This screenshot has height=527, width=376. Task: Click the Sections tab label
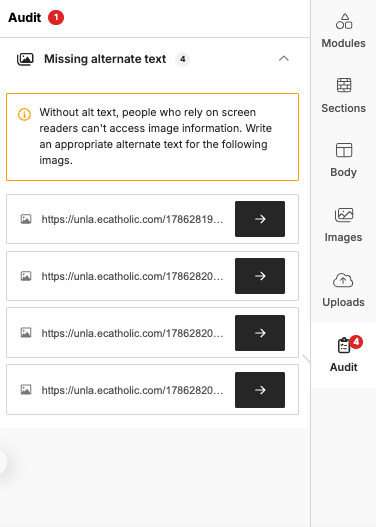(343, 108)
